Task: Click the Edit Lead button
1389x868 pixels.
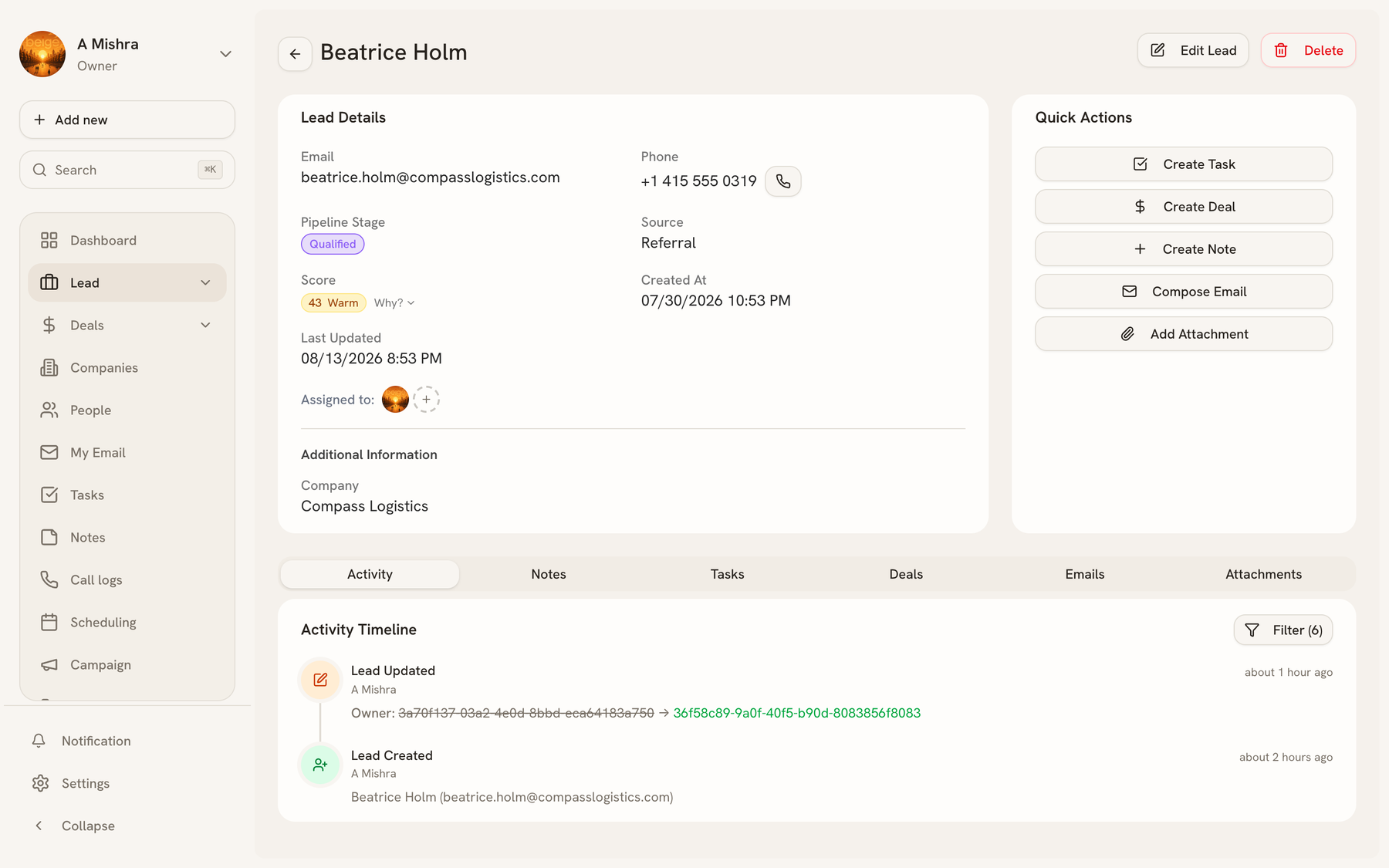Action: tap(1193, 51)
